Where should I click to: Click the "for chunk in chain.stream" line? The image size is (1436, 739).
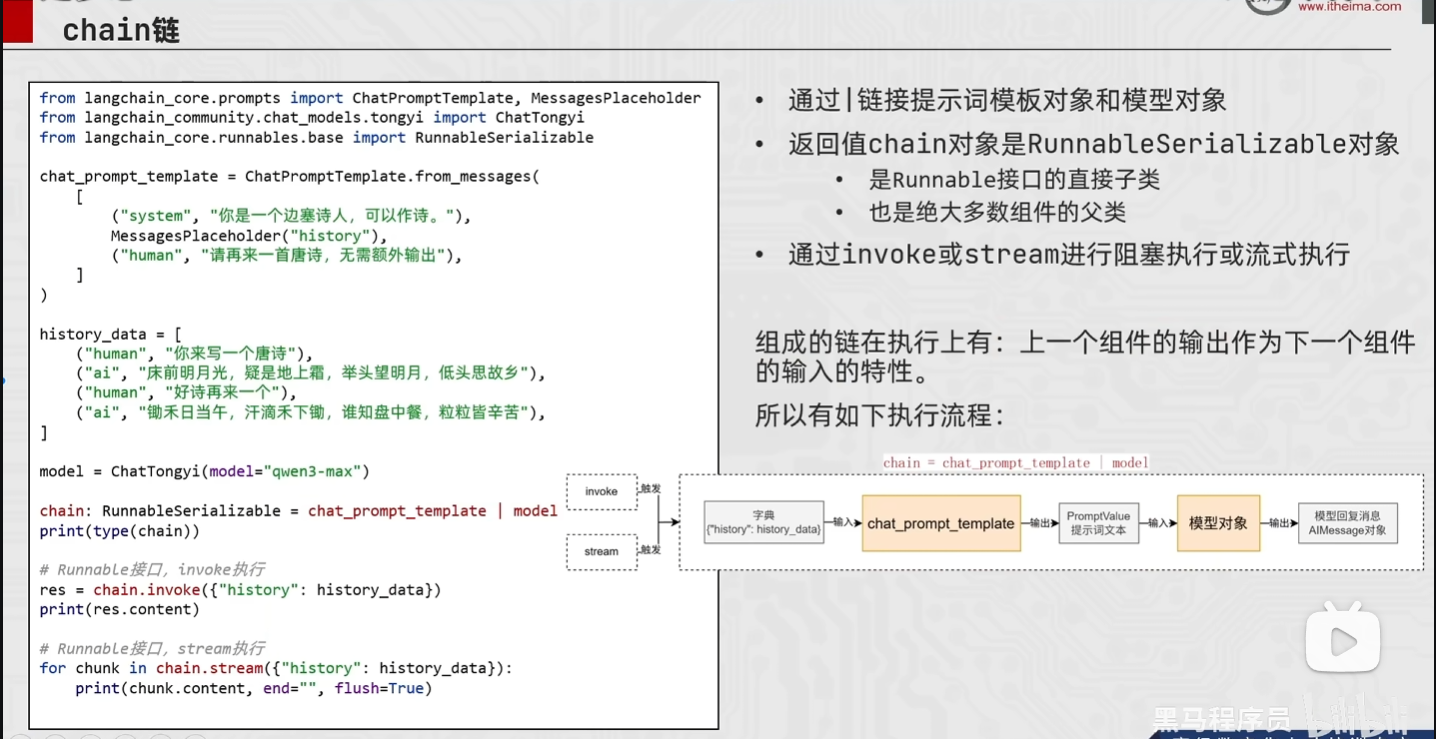276,668
